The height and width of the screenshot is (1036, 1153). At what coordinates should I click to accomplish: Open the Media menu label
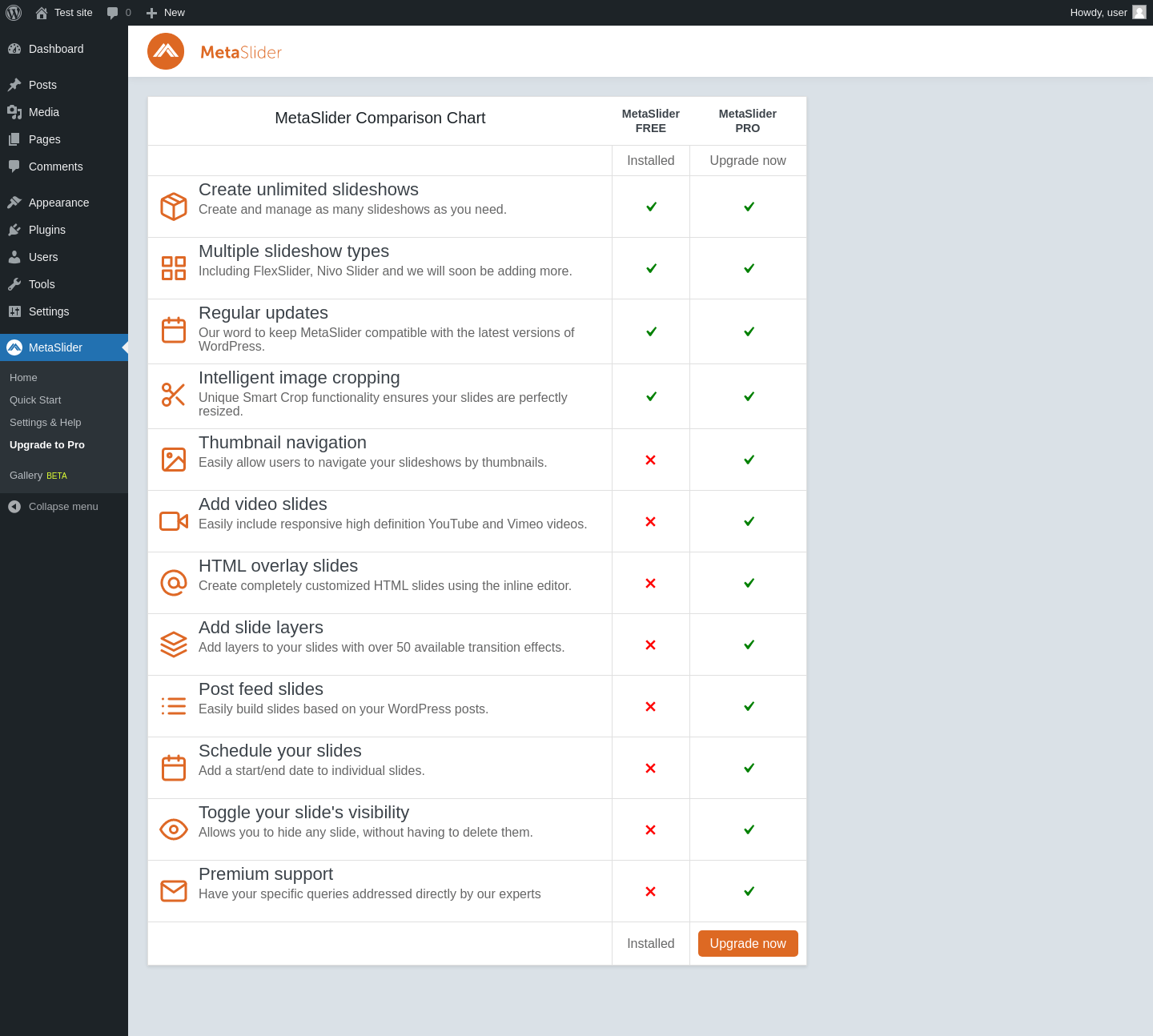(x=44, y=112)
